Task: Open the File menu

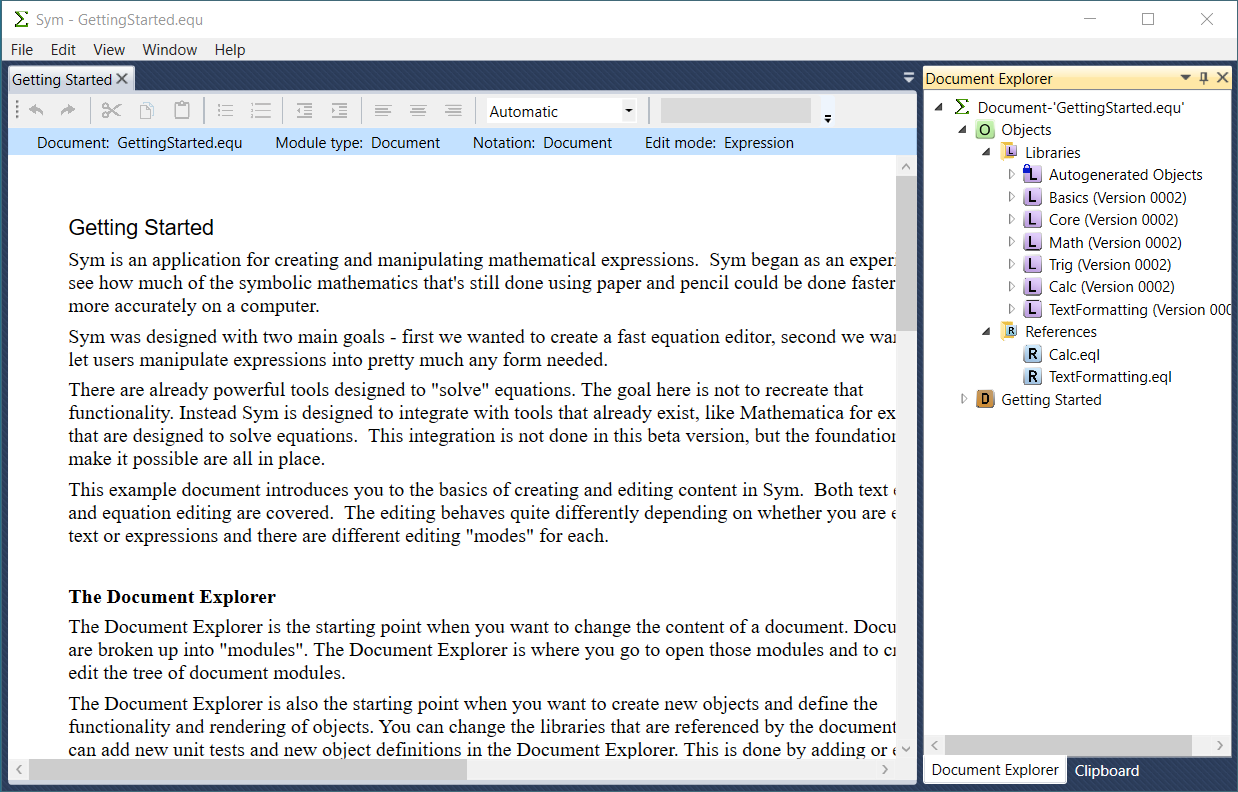Action: pos(22,50)
